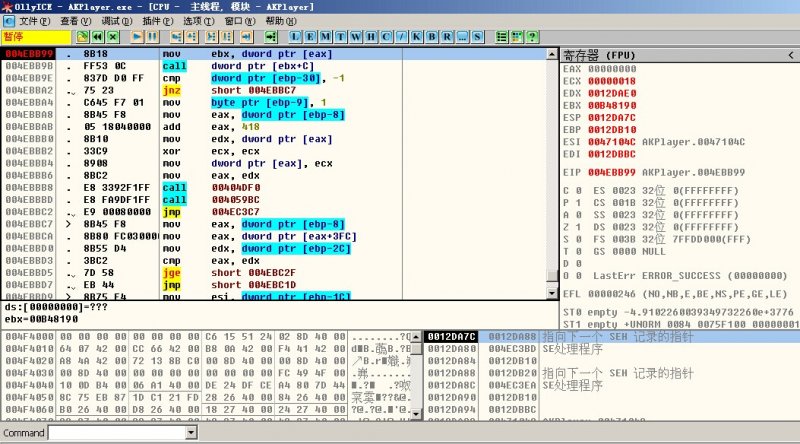The image size is (800, 444).
Task: Select the call 00404DF0 instruction
Action: pos(273,187)
